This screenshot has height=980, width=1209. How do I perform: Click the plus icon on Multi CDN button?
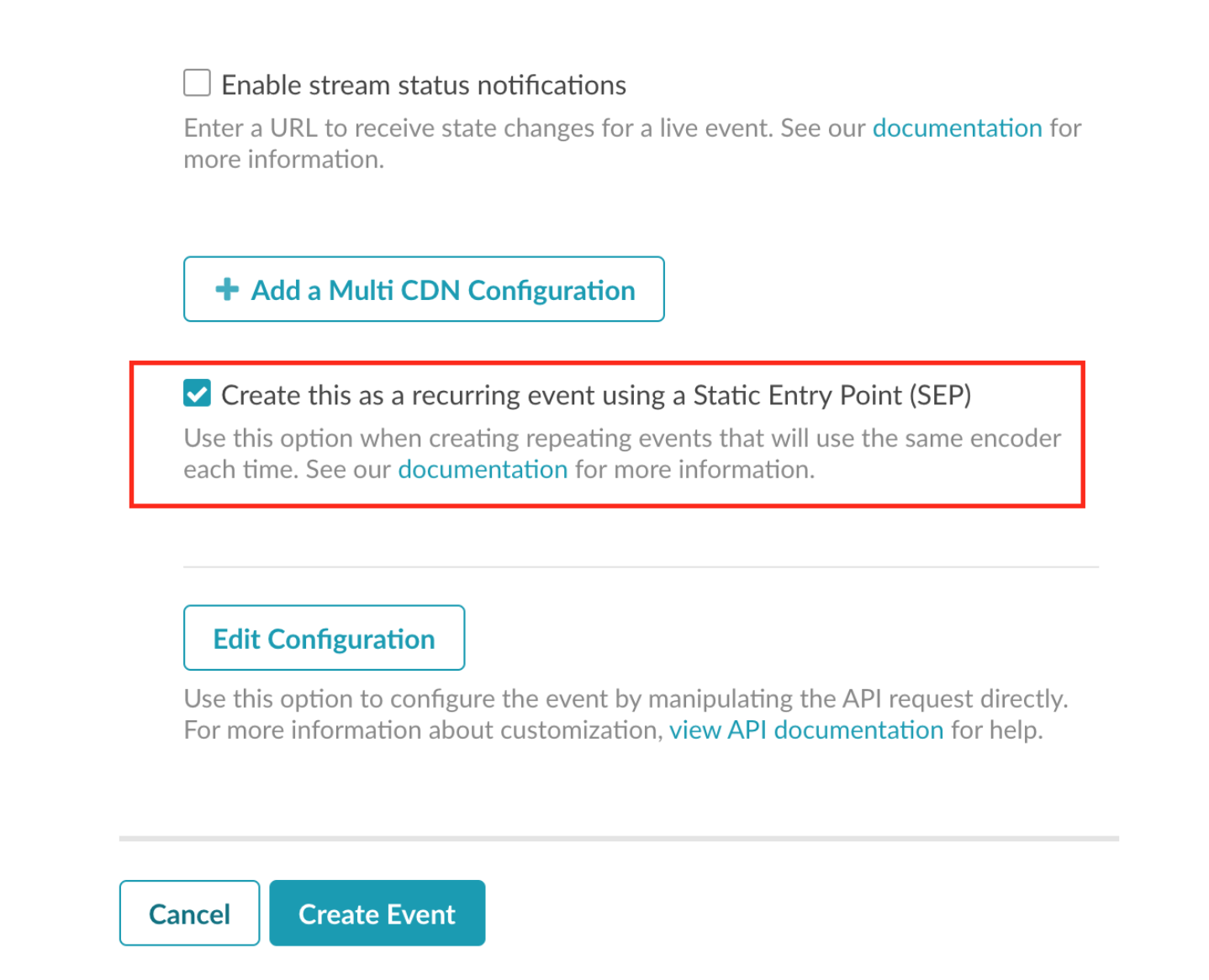(x=227, y=289)
